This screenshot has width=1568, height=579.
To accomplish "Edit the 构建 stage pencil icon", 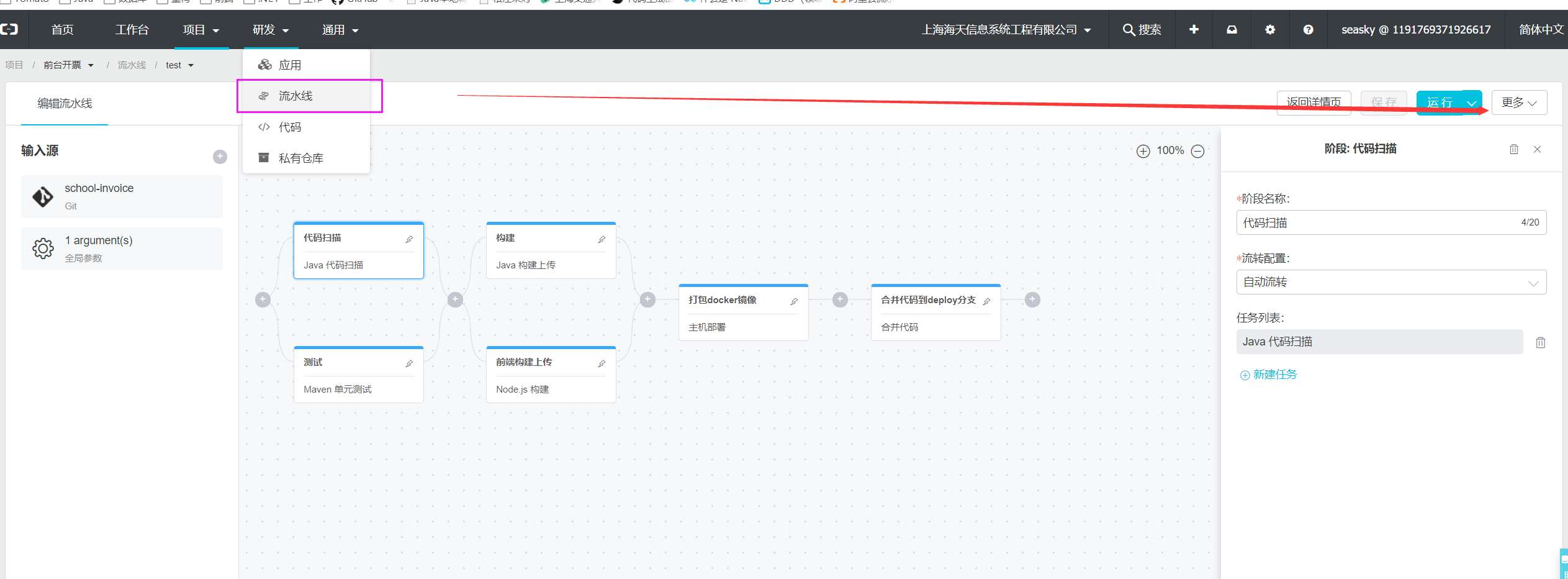I will [602, 239].
